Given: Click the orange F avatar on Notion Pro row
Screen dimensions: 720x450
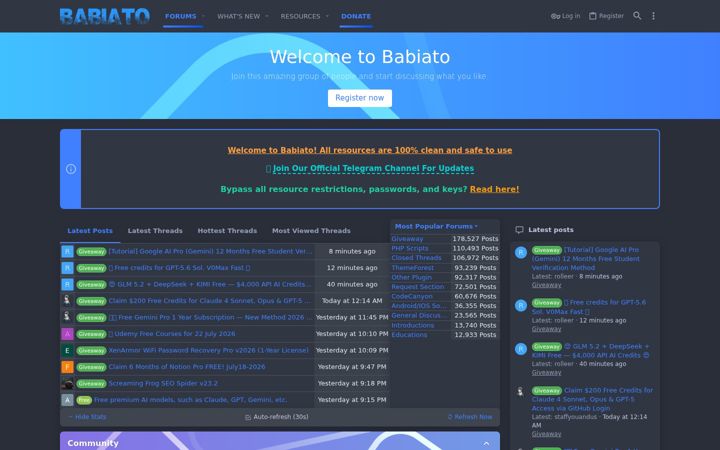Looking at the screenshot, I should (x=67, y=367).
